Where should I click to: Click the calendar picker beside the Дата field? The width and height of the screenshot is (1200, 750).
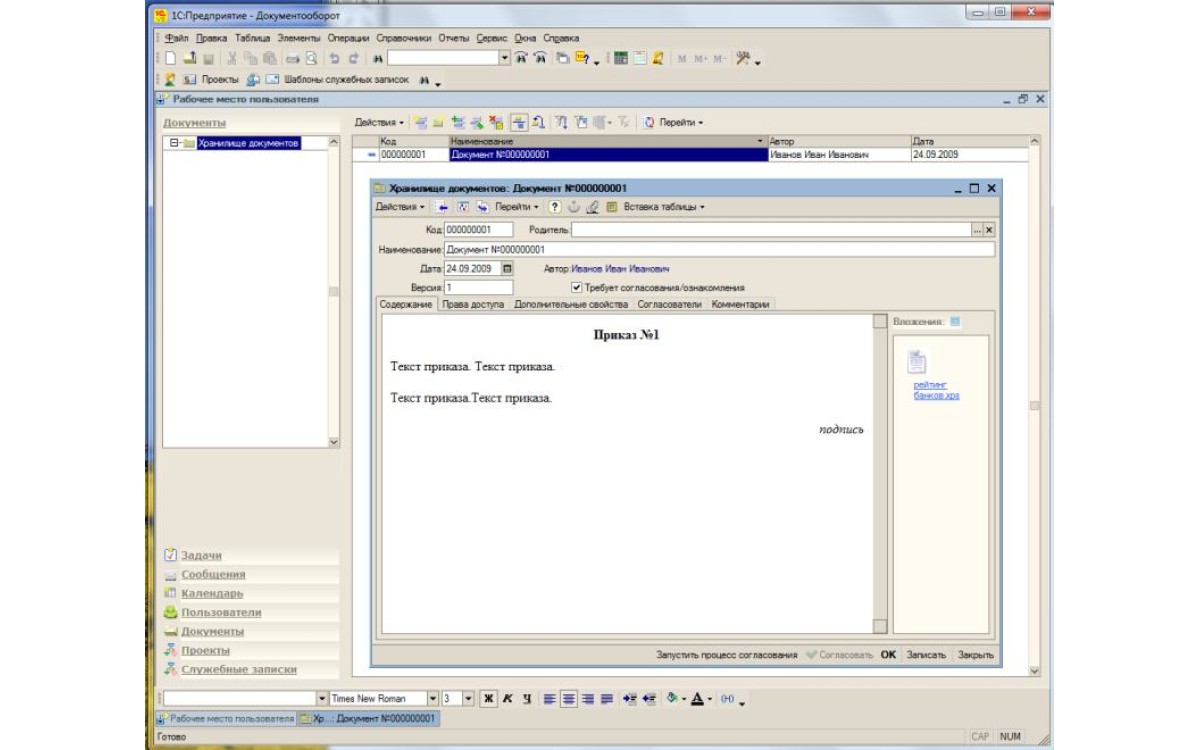coord(506,269)
